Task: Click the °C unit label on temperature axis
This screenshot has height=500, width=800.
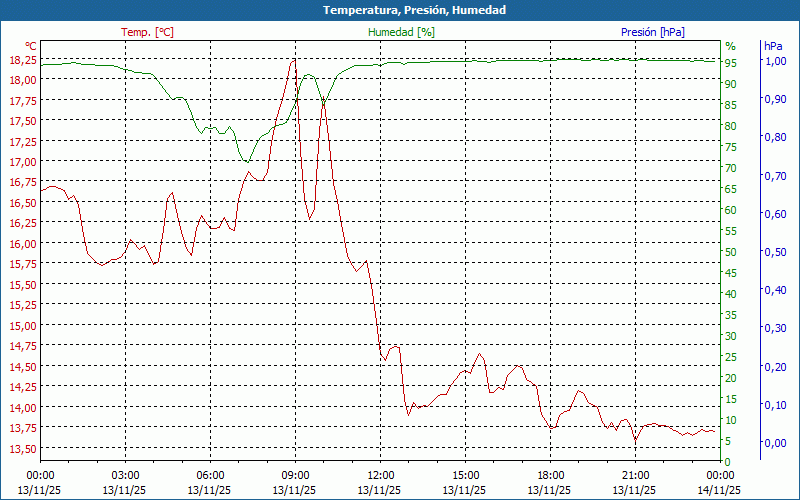Action: (x=31, y=46)
